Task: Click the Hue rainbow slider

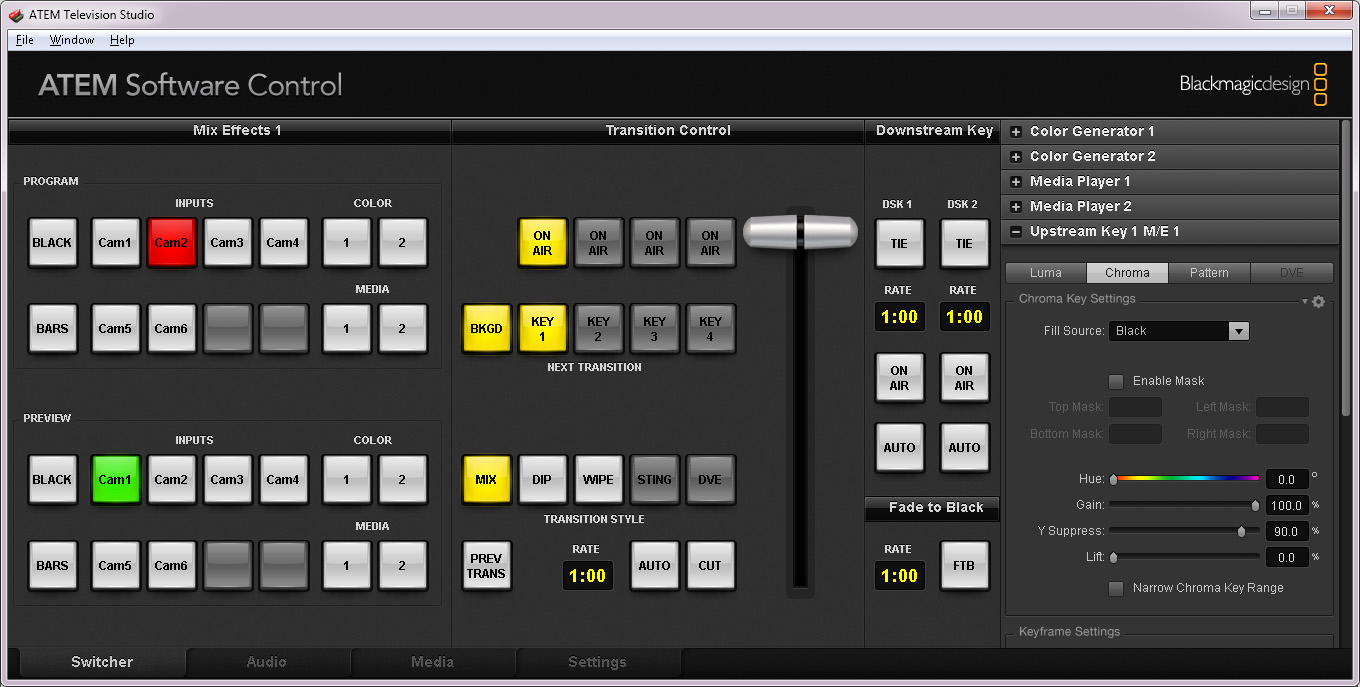Action: pyautogui.click(x=1184, y=479)
